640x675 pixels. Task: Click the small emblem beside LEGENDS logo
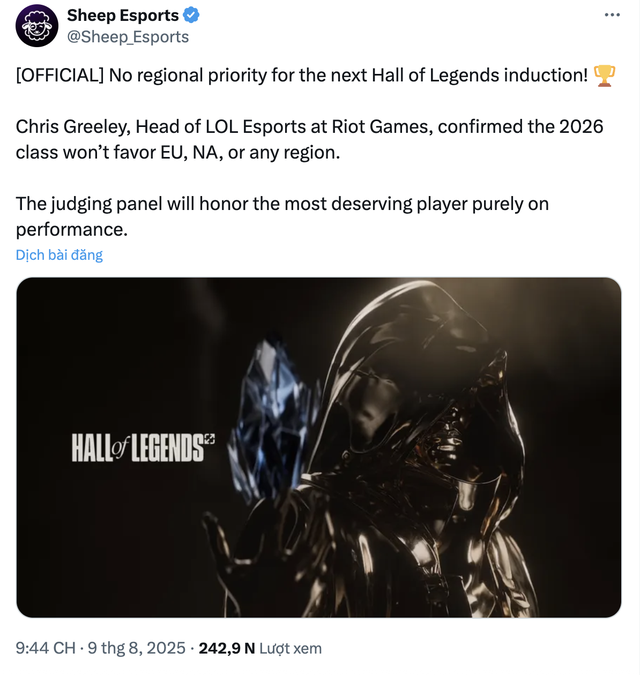[x=210, y=439]
